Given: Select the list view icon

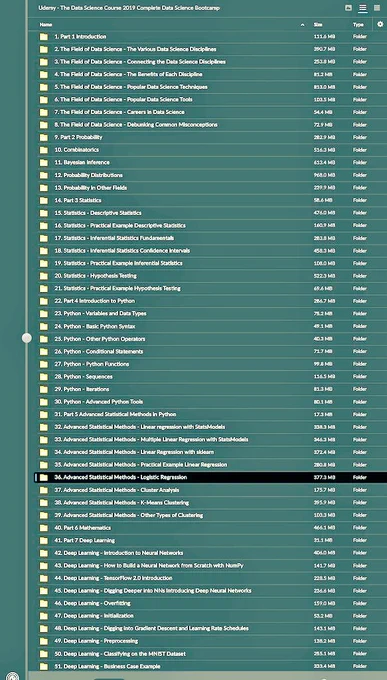Looking at the screenshot, I should tap(363, 8).
